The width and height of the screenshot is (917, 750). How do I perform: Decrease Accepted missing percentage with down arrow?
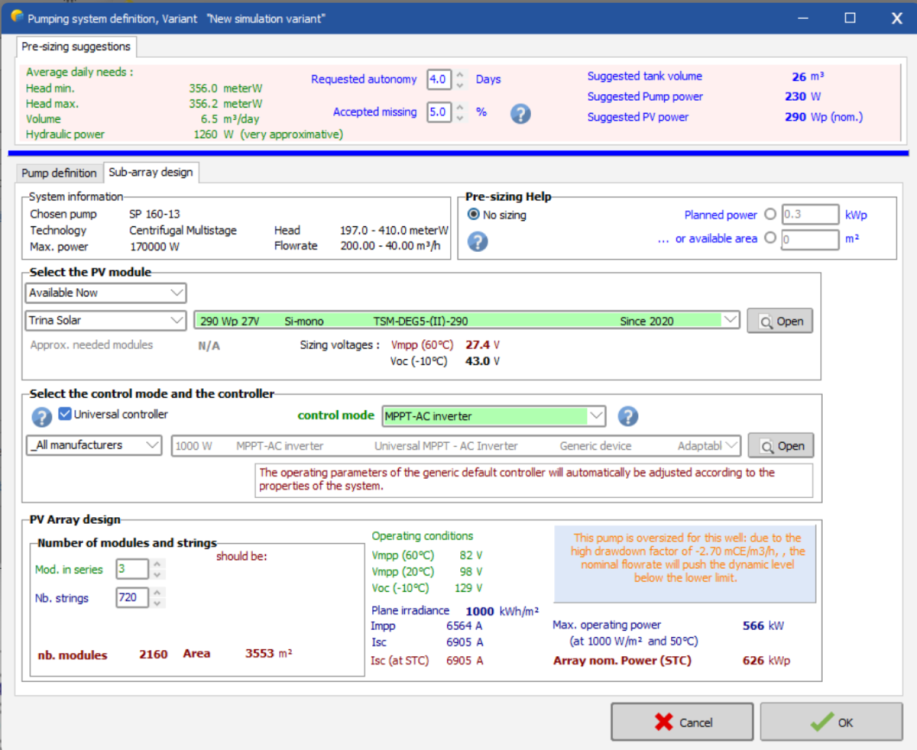(x=460, y=117)
